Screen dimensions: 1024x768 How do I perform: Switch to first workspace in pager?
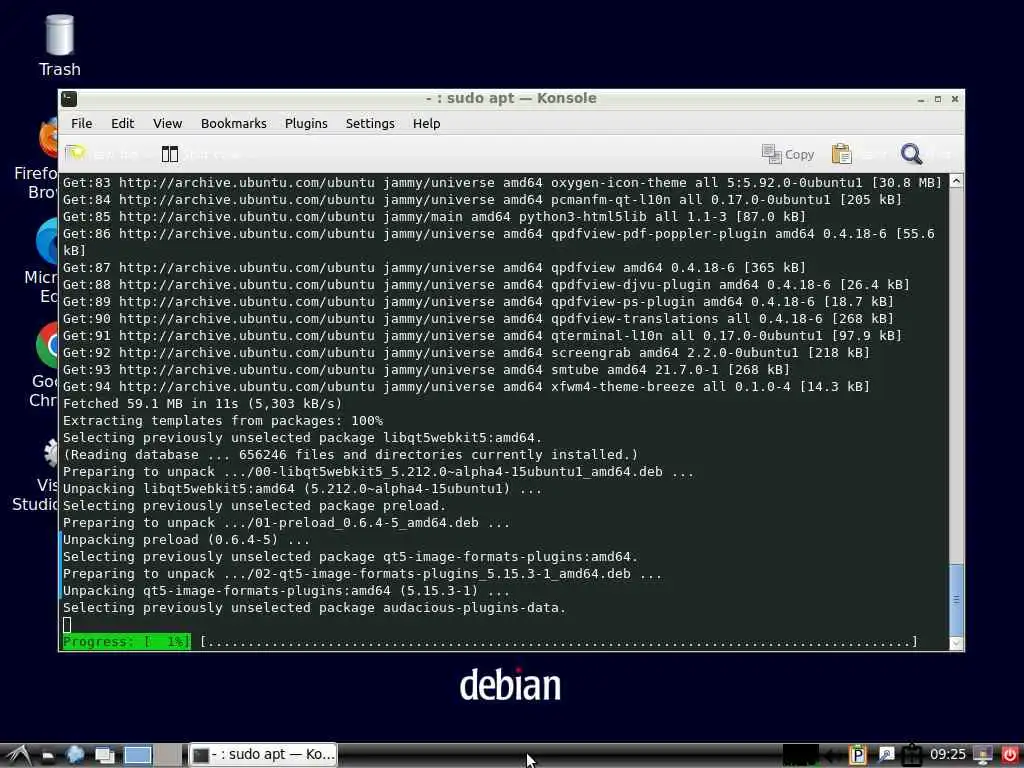[x=138, y=756]
